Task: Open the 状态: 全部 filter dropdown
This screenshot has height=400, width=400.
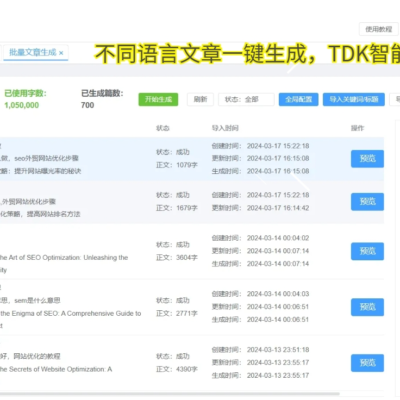Action: tap(246, 99)
